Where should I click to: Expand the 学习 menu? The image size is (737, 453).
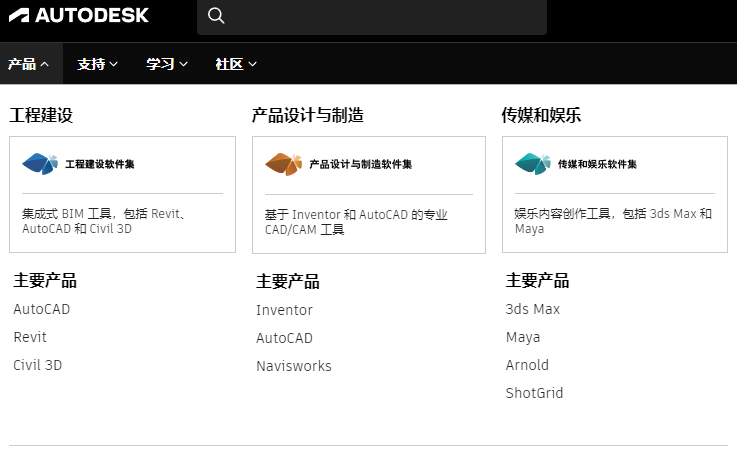click(167, 64)
